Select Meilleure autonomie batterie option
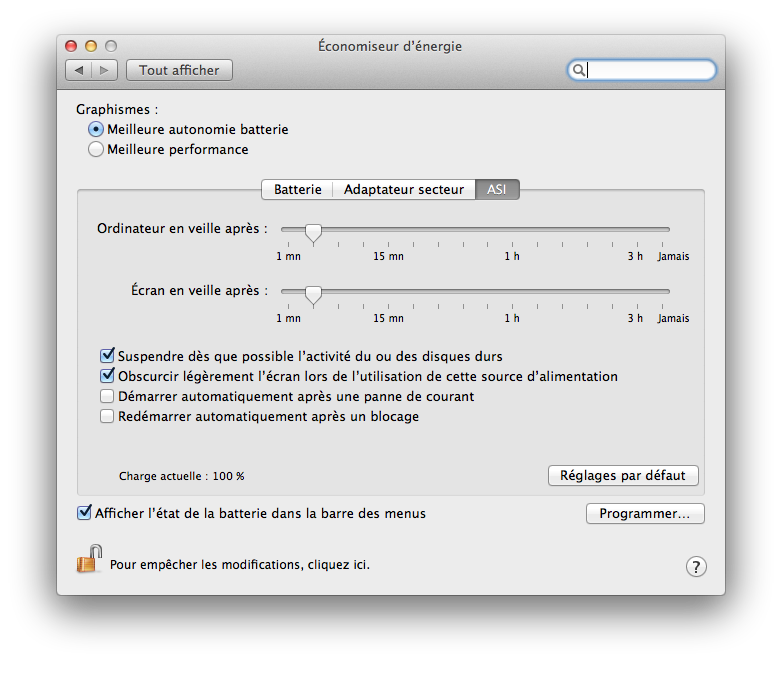Image resolution: width=782 pixels, height=674 pixels. [96, 129]
